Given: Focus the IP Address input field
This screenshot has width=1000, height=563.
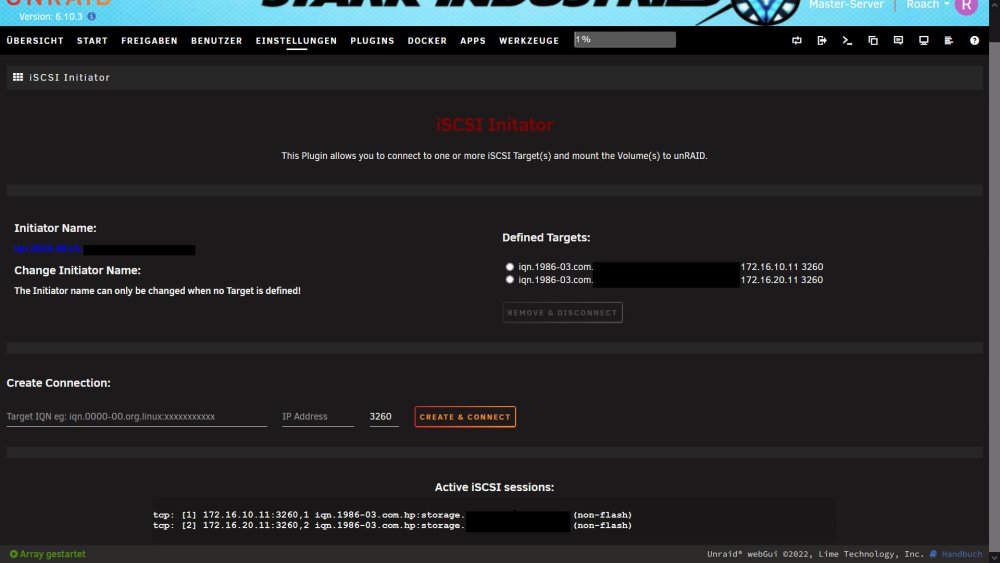Looking at the screenshot, I should point(318,416).
